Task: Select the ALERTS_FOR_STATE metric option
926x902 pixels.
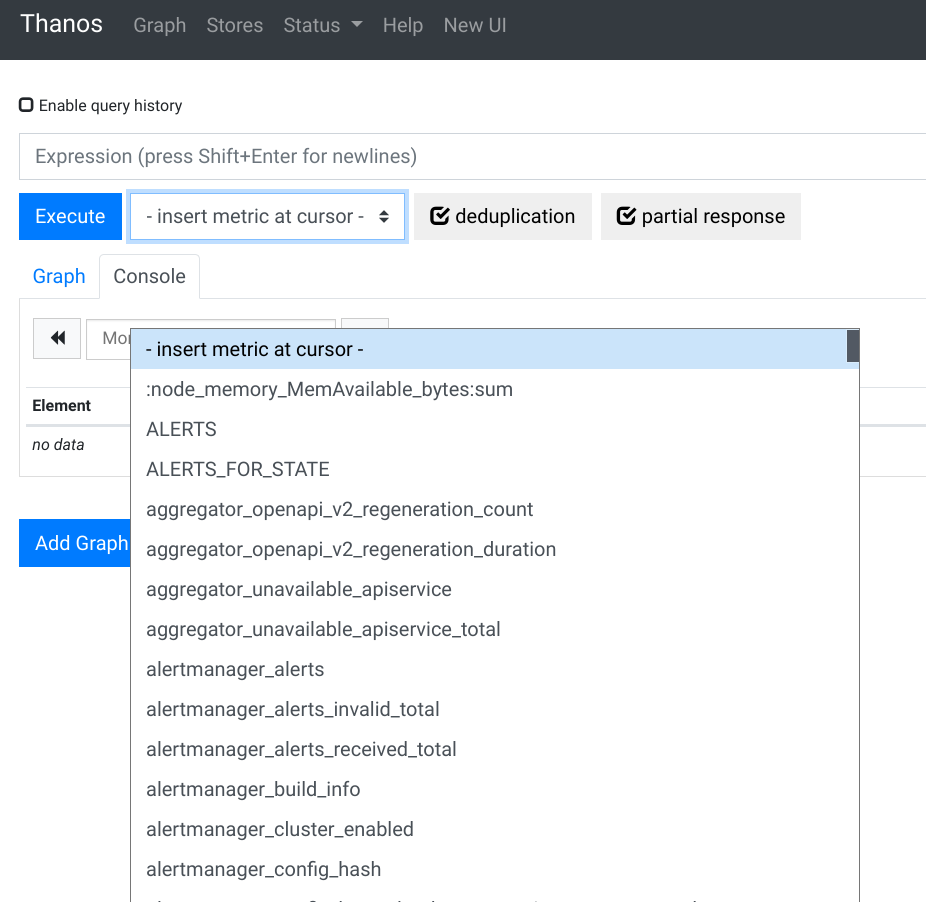Action: 237,469
